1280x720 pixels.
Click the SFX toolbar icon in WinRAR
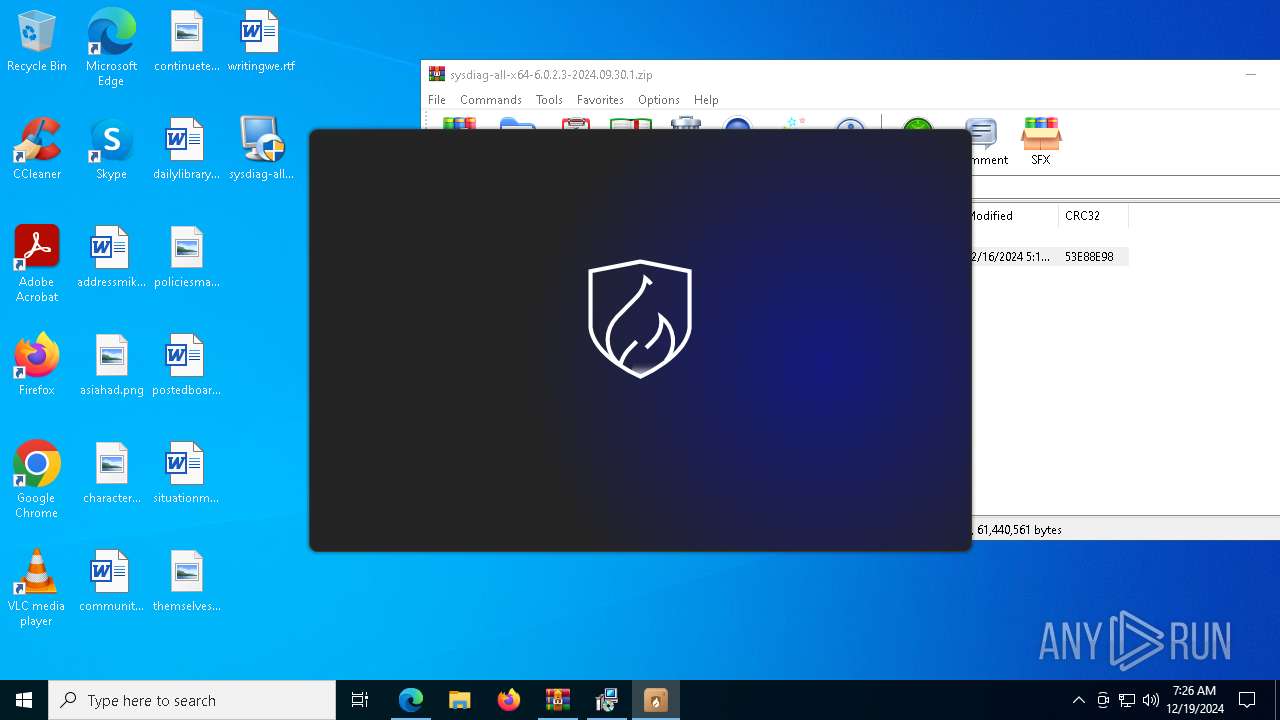(x=1041, y=142)
